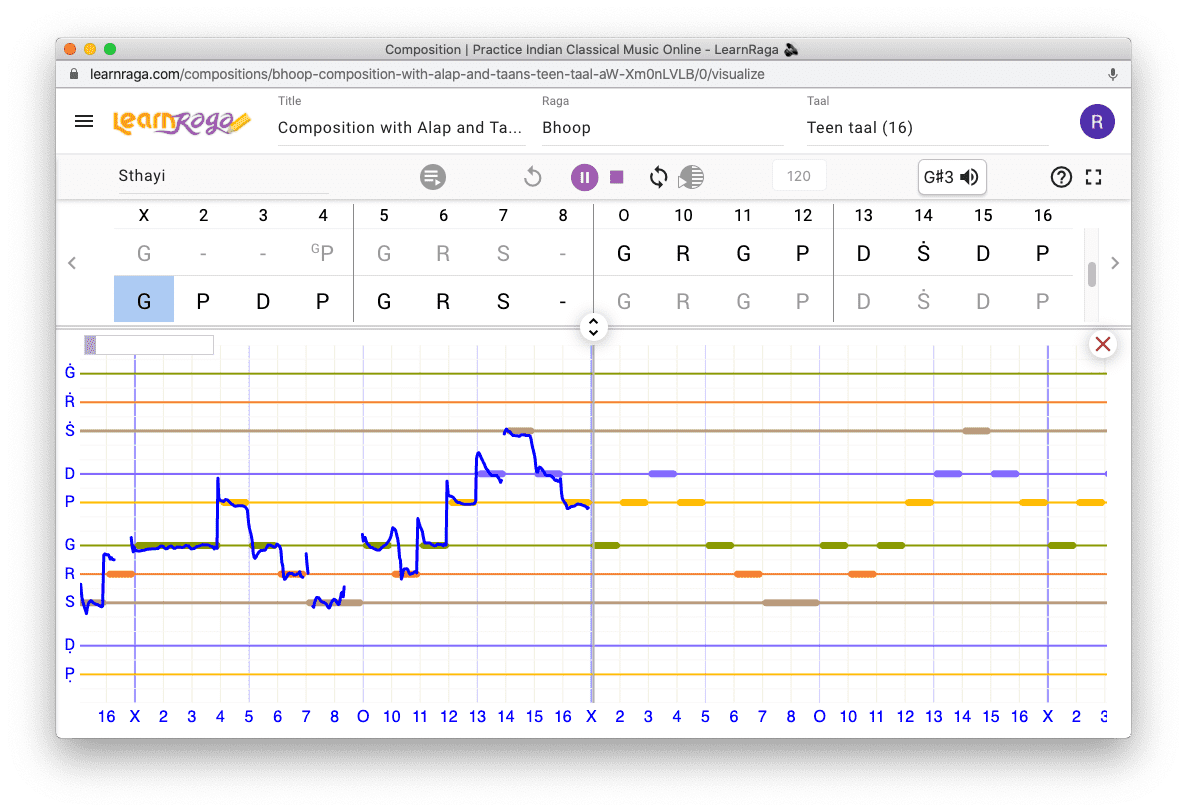This screenshot has height=812, width=1187.
Task: Restart playback using the rewind arrow icon
Action: tap(532, 176)
